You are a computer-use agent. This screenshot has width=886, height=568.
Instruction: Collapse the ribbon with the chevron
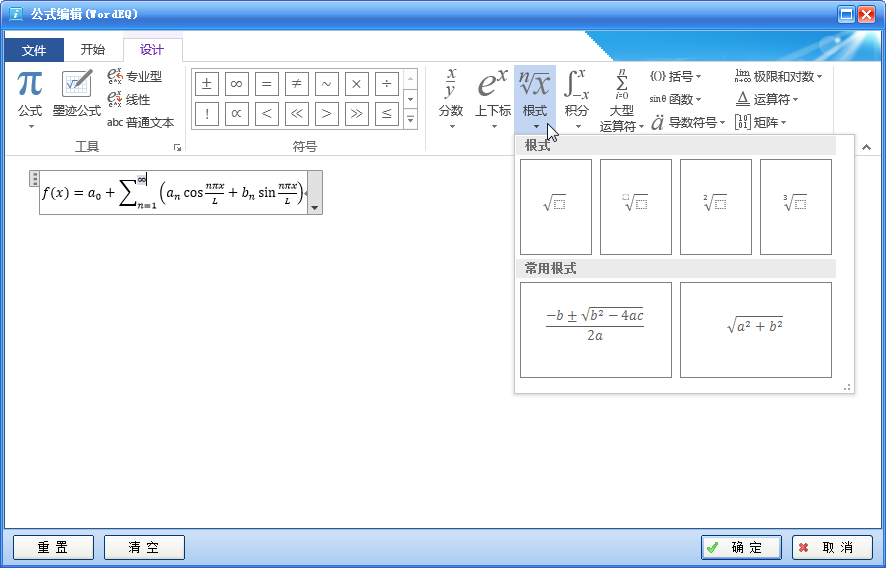(866, 148)
